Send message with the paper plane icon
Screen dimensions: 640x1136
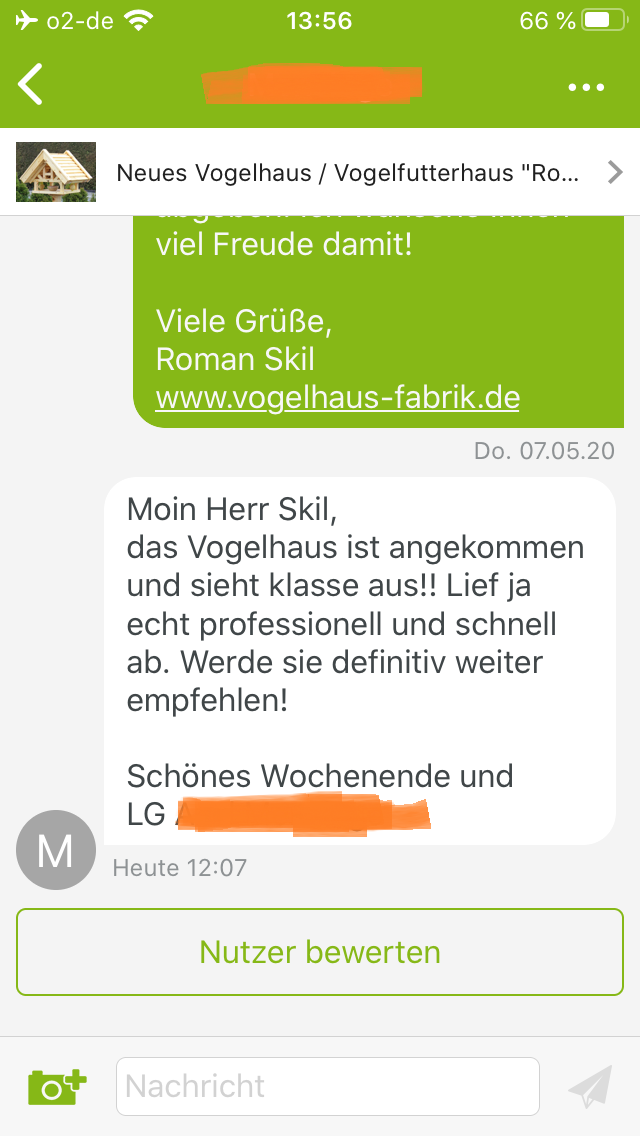coord(591,1086)
